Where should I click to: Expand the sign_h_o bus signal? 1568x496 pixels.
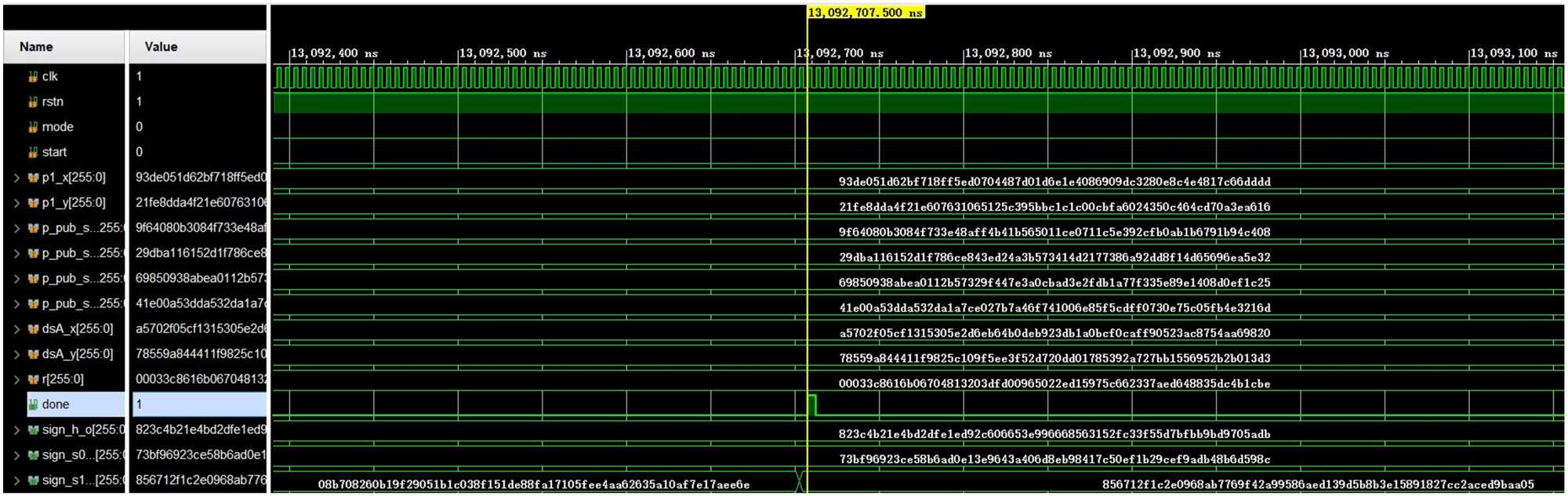(16, 430)
